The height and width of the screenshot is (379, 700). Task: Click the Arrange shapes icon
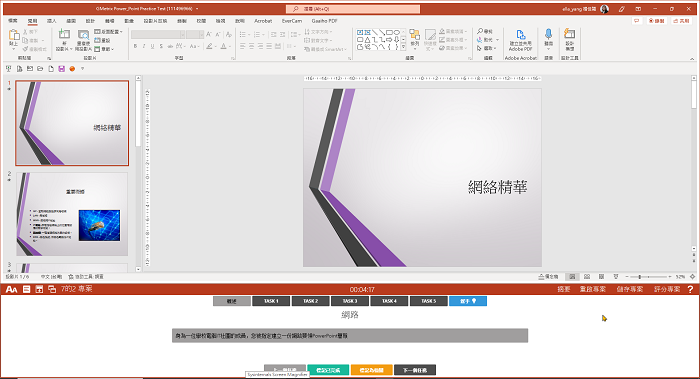[x=415, y=35]
